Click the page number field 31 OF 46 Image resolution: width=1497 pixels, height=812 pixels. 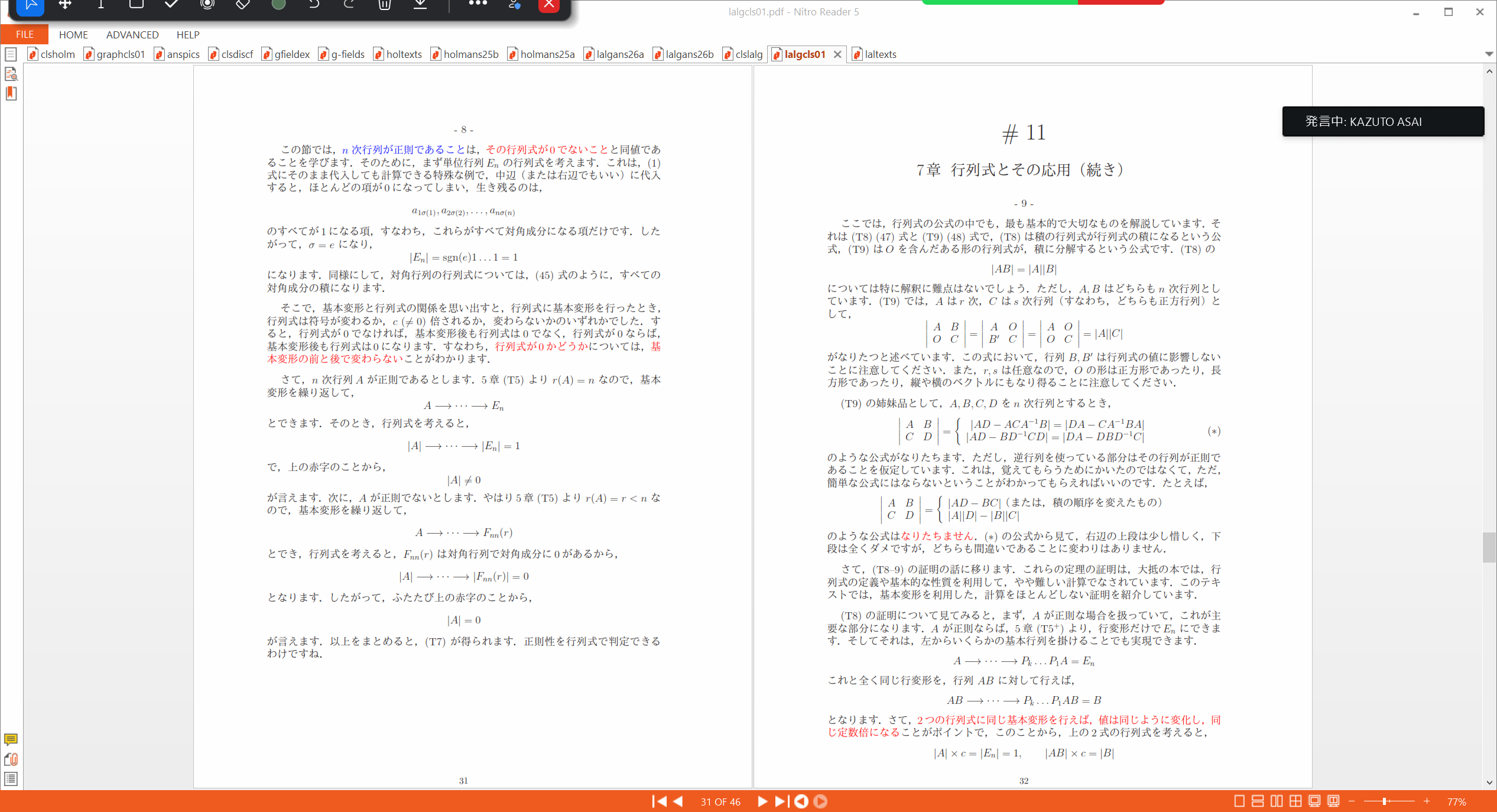point(720,802)
